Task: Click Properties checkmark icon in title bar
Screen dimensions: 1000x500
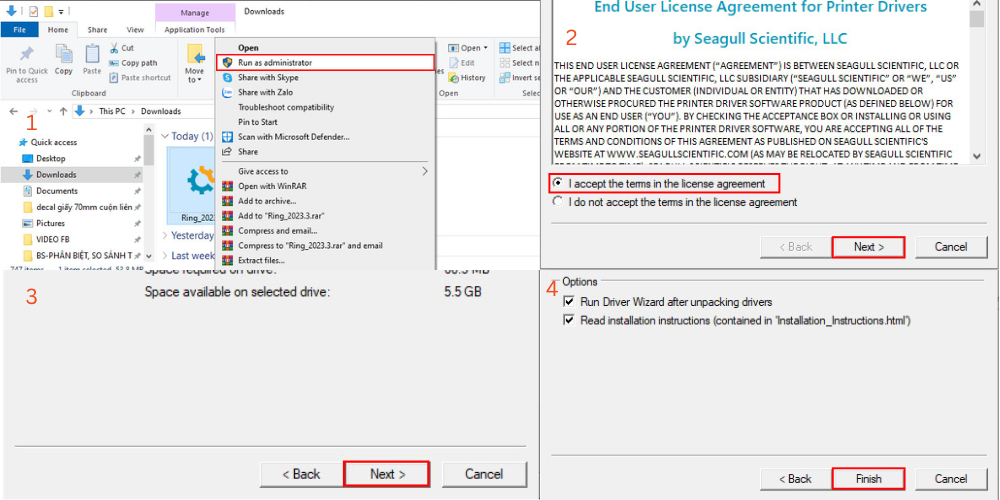Action: pos(34,11)
